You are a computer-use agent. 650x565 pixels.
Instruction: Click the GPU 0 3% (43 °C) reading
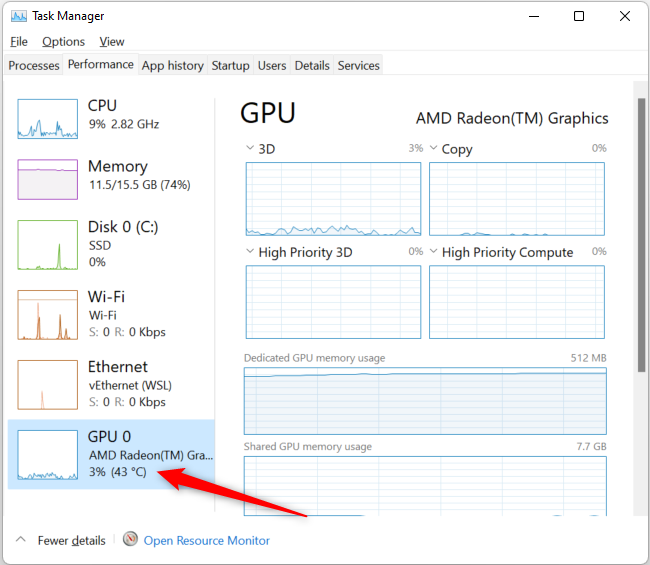(x=118, y=472)
